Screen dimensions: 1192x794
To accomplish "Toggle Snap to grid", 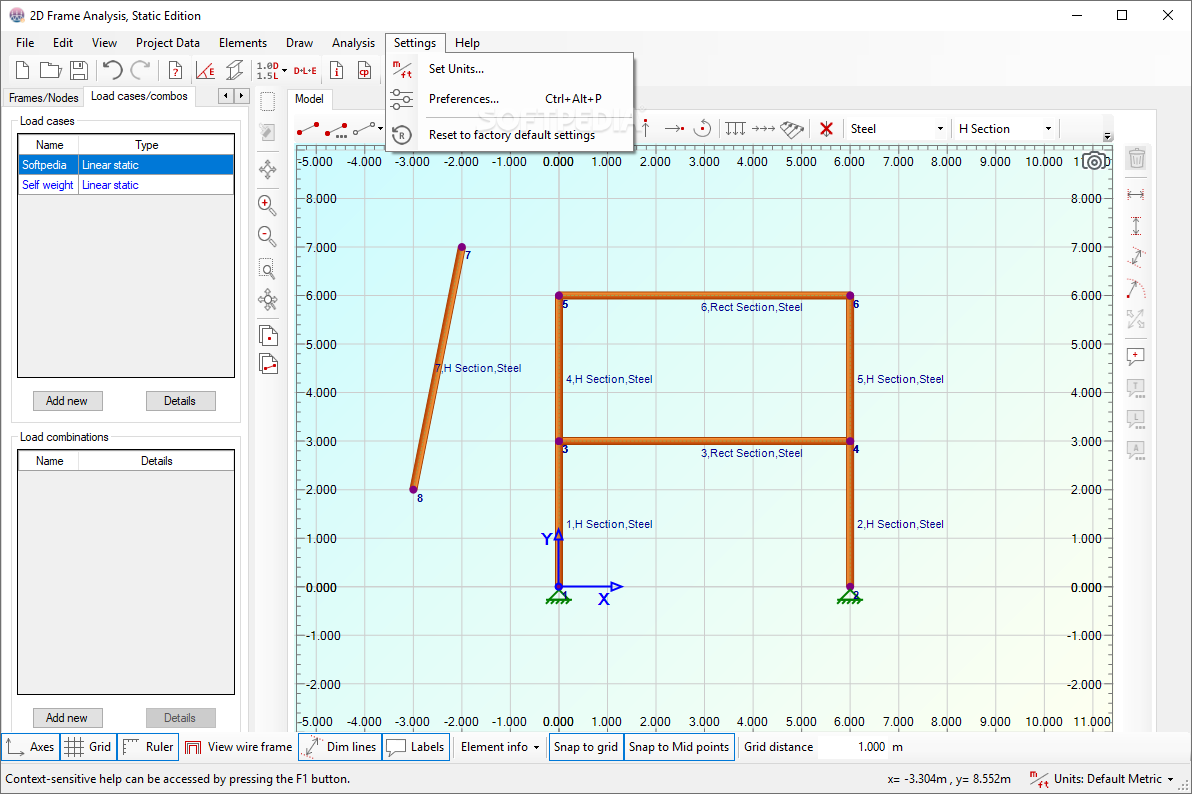I will click(x=585, y=747).
